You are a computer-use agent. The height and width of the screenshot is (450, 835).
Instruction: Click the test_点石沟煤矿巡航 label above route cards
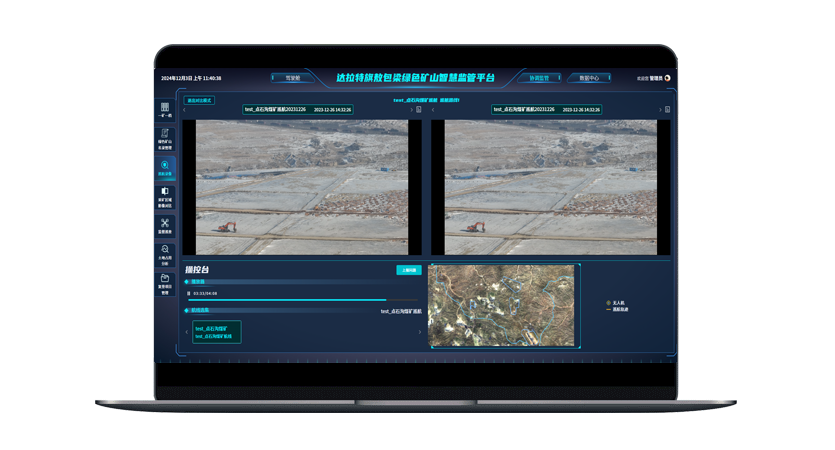tap(401, 312)
